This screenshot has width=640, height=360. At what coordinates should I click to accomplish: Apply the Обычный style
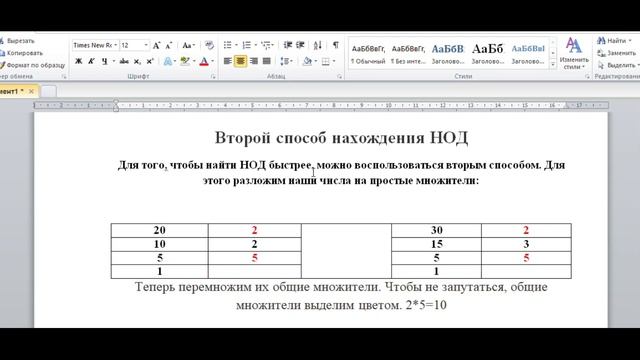click(x=368, y=54)
